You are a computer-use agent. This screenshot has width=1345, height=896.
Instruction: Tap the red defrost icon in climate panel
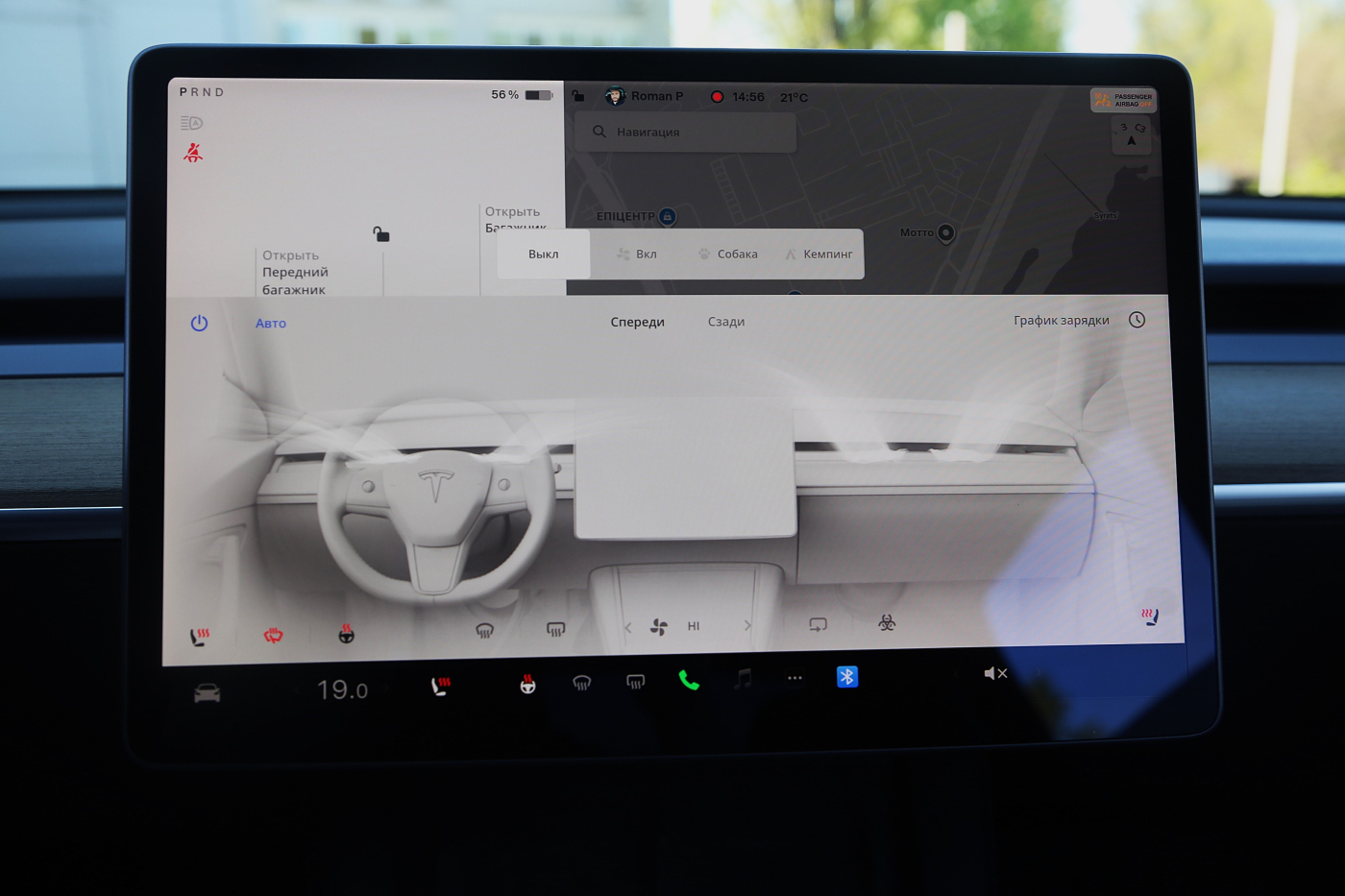pyautogui.click(x=274, y=635)
